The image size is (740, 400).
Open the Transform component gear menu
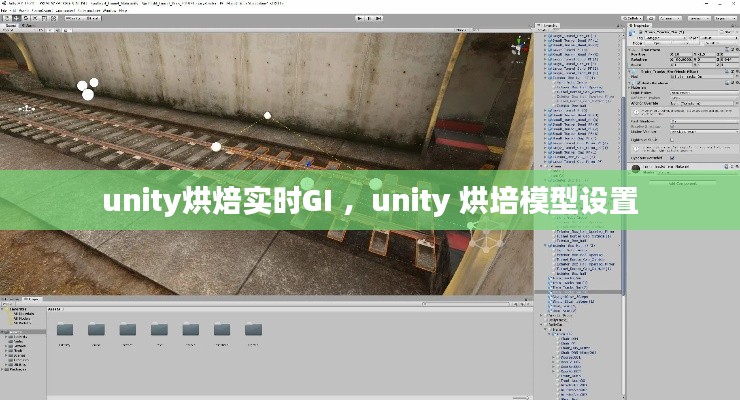[x=737, y=50]
